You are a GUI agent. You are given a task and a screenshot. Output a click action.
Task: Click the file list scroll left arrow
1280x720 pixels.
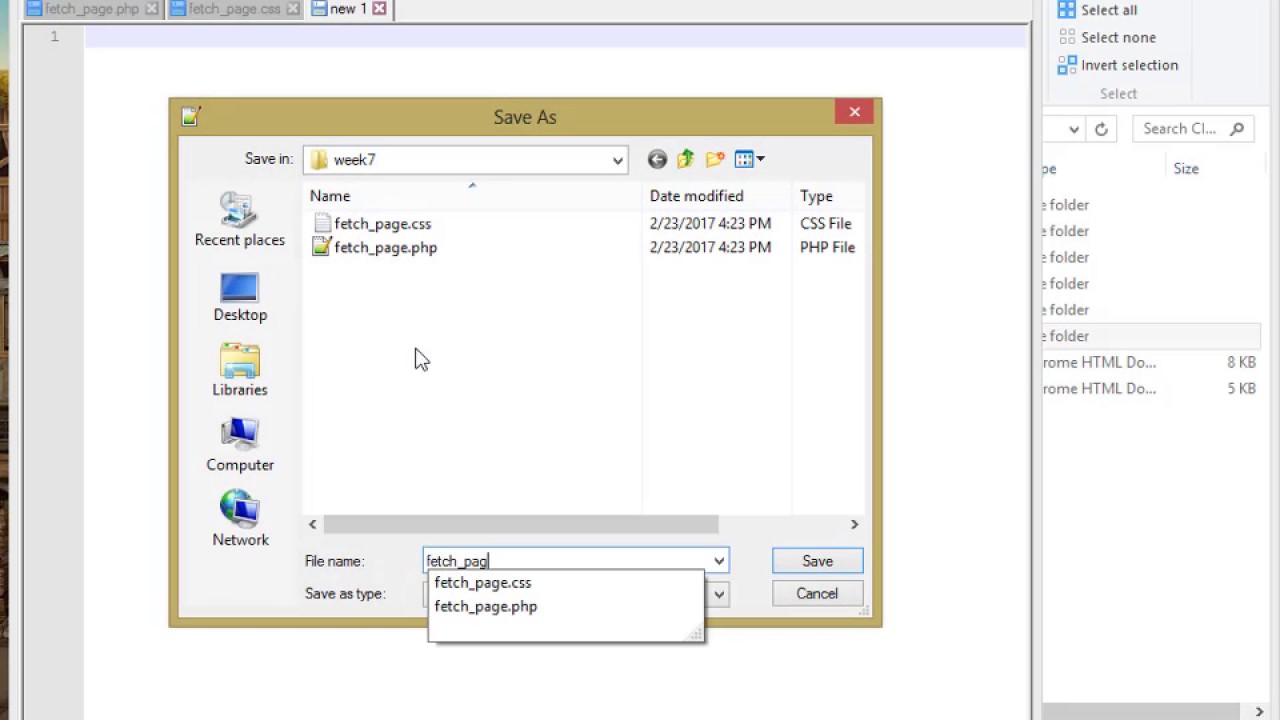tap(312, 524)
